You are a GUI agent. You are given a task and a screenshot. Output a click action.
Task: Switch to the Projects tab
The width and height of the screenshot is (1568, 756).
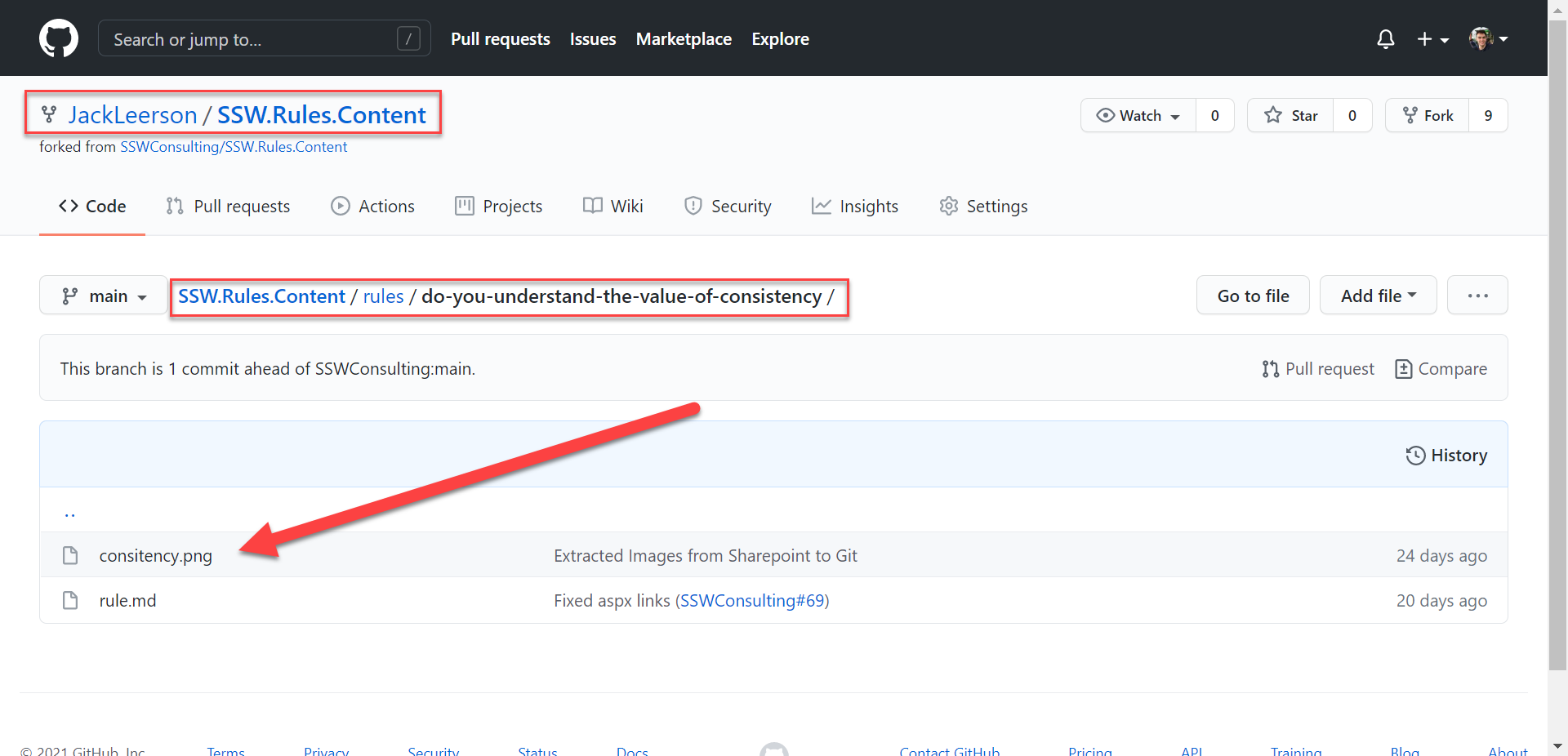[498, 207]
